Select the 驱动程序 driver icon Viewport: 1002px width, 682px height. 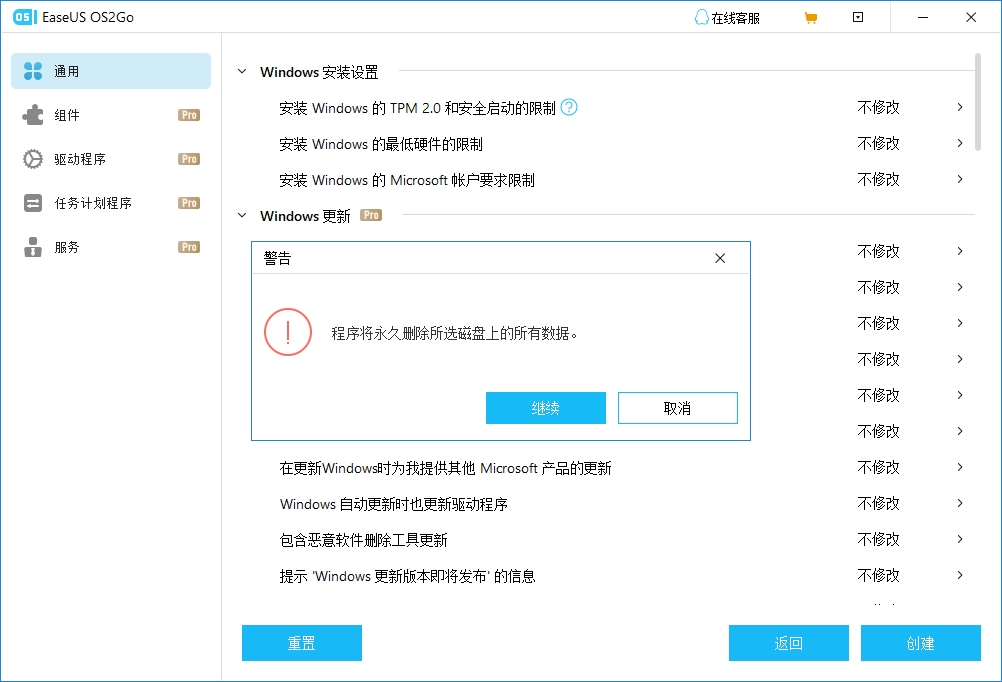pyautogui.click(x=33, y=159)
